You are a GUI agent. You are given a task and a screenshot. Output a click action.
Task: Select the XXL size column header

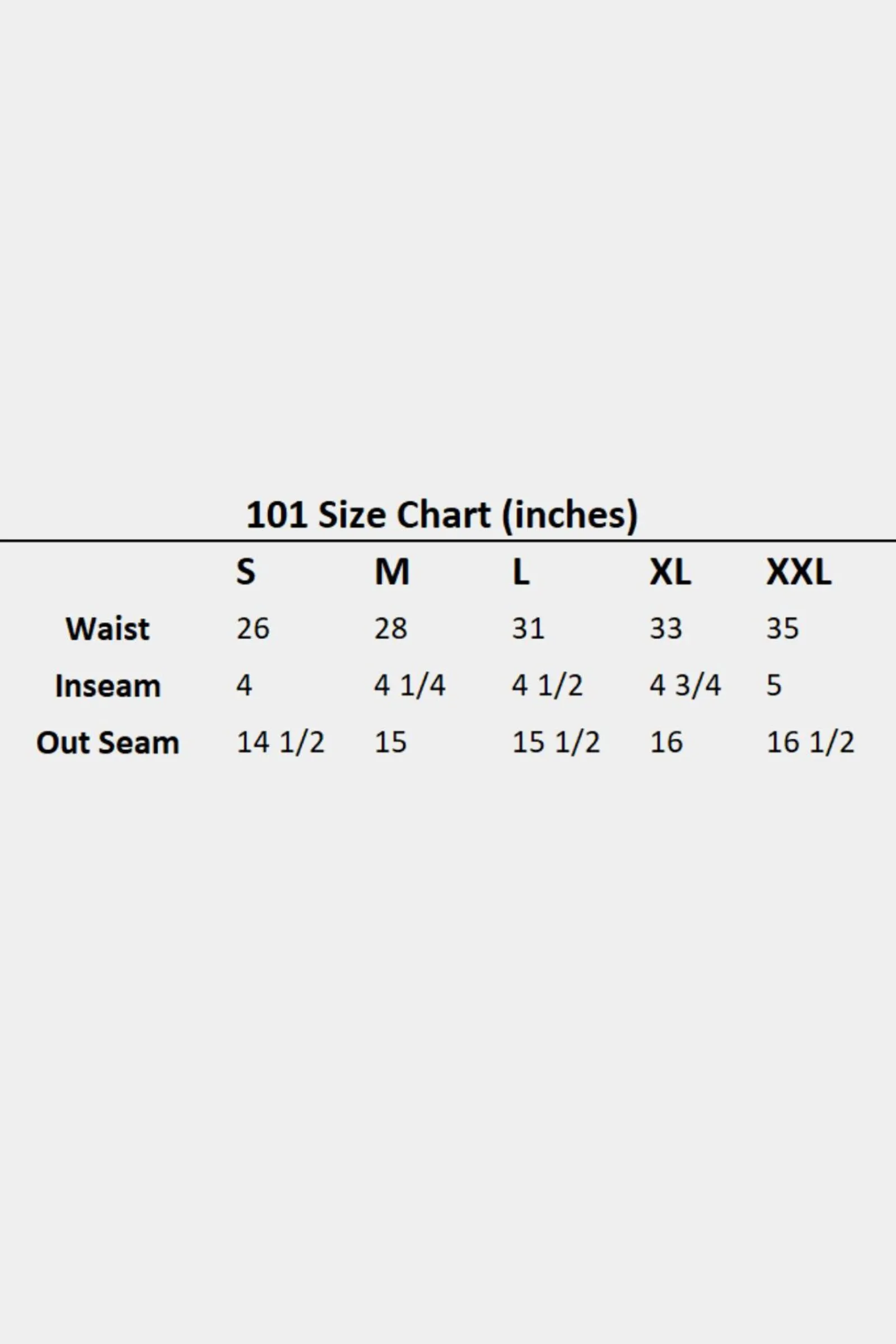click(x=799, y=571)
